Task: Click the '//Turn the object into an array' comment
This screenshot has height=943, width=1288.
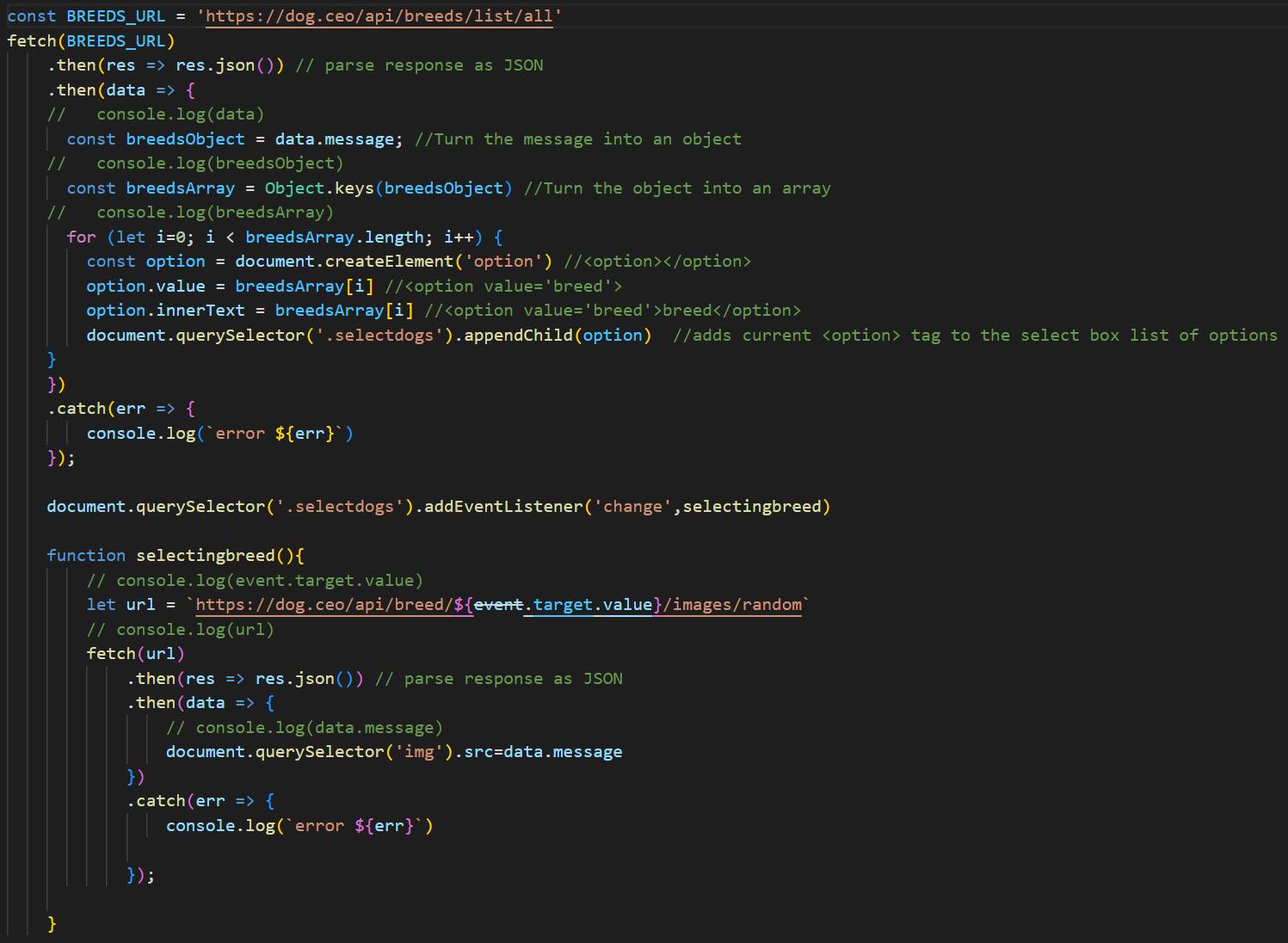Action: [677, 188]
